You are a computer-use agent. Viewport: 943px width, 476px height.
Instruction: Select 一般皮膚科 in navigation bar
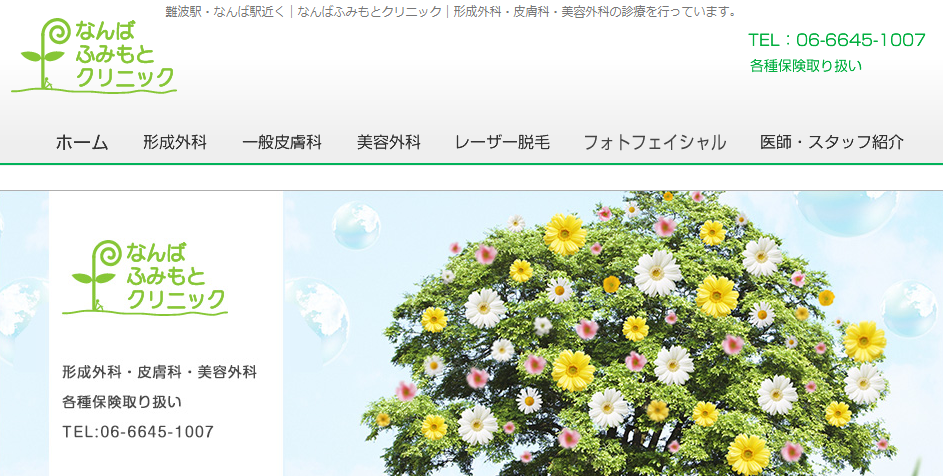pyautogui.click(x=281, y=143)
